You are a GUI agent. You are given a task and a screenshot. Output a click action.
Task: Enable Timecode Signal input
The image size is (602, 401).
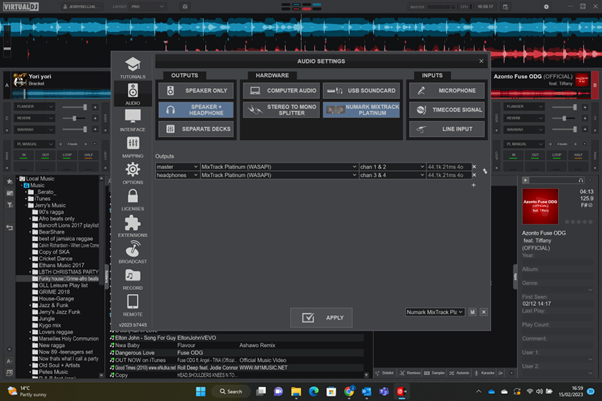click(447, 110)
